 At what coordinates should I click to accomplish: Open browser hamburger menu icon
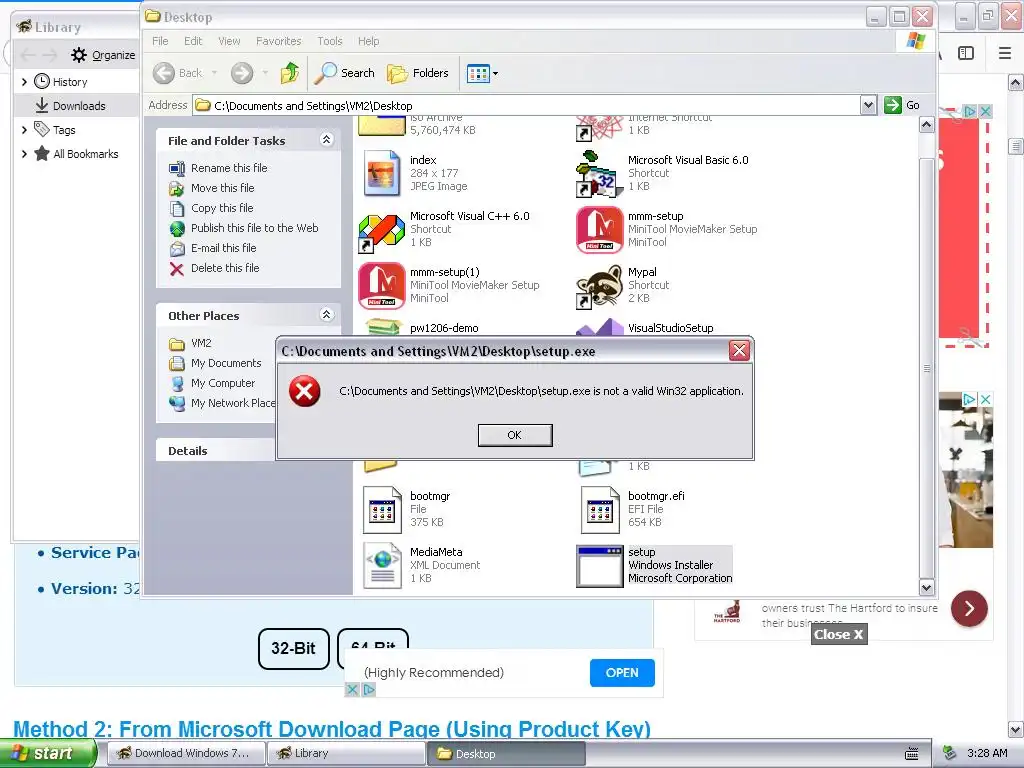[1005, 53]
